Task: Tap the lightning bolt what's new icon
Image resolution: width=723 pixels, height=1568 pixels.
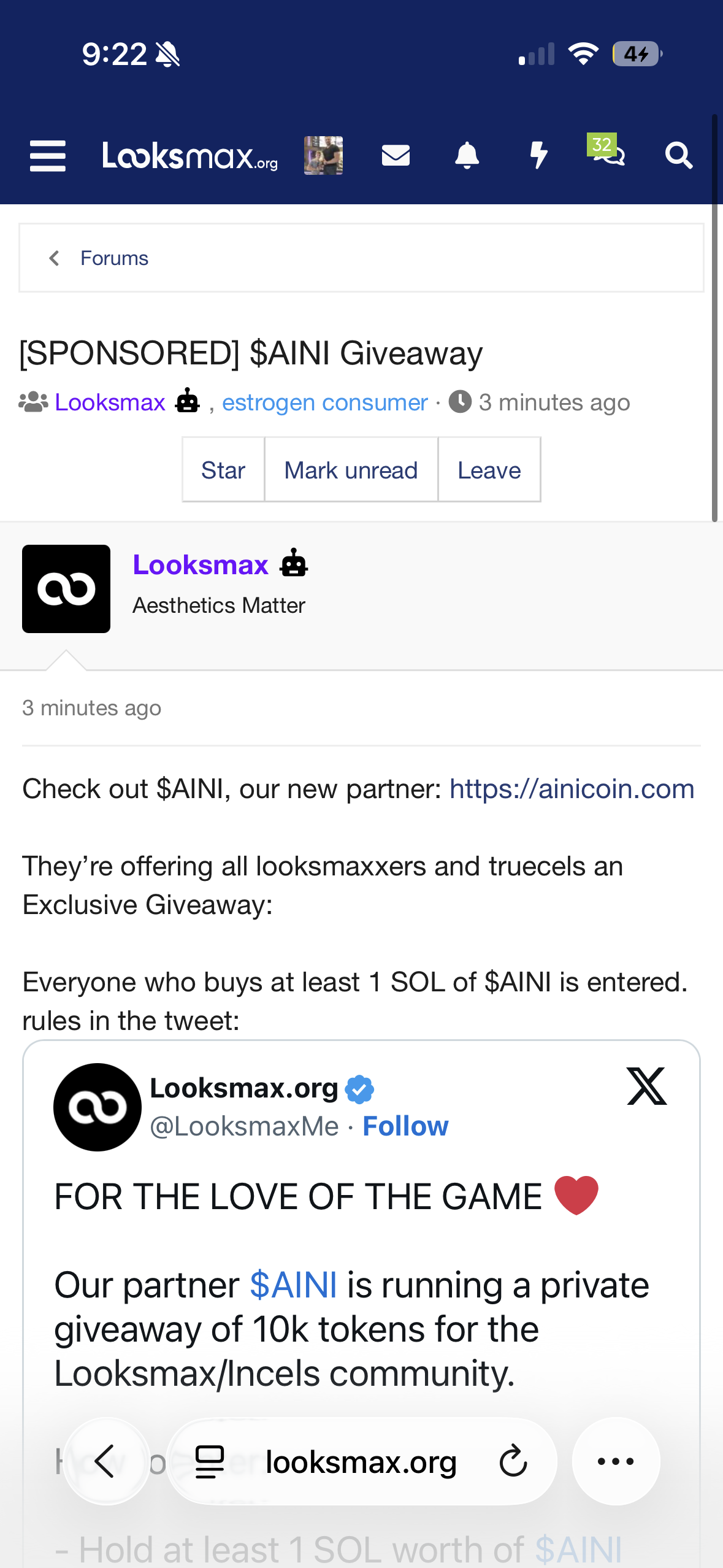Action: pyautogui.click(x=538, y=156)
